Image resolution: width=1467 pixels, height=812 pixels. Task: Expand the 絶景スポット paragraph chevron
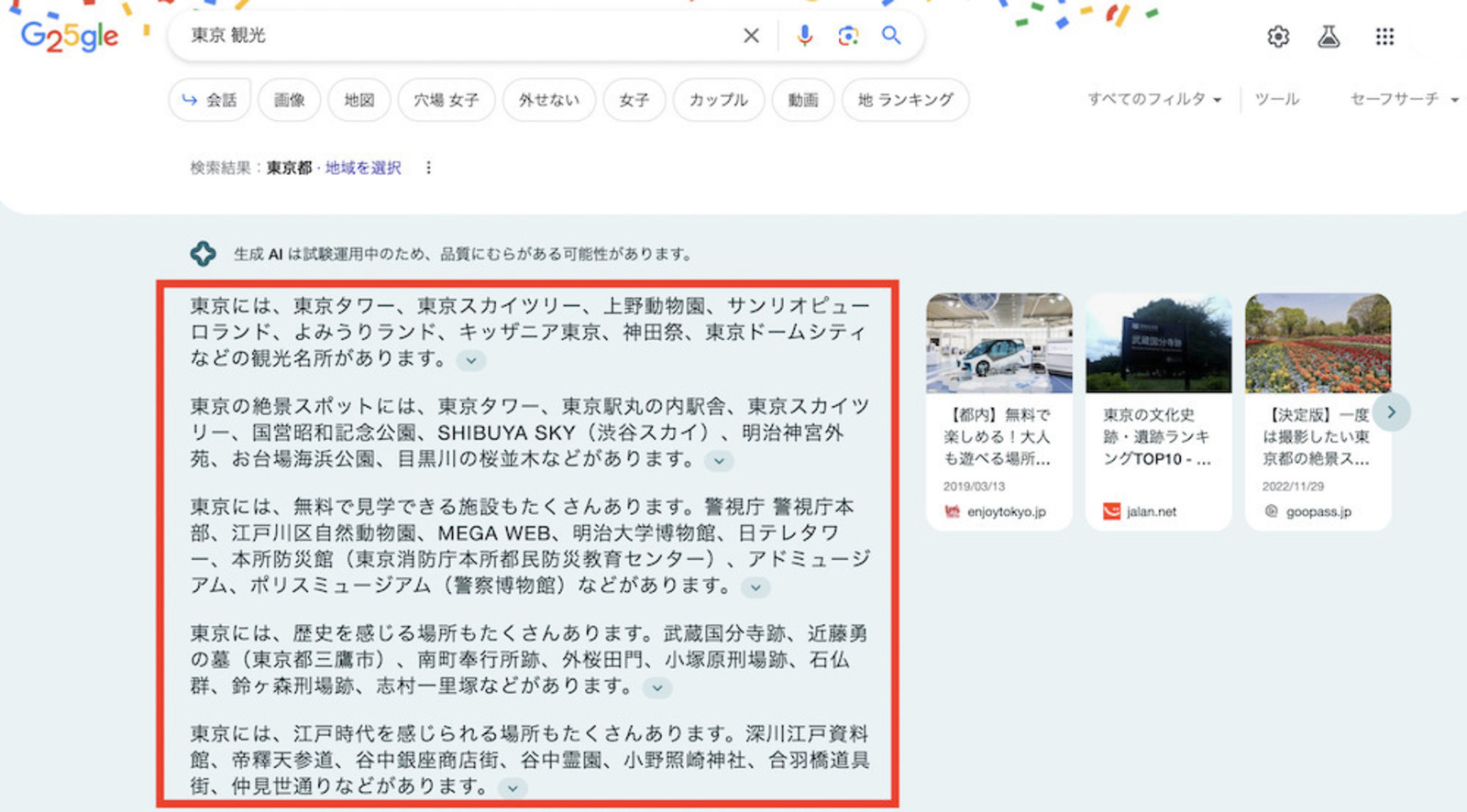click(719, 461)
